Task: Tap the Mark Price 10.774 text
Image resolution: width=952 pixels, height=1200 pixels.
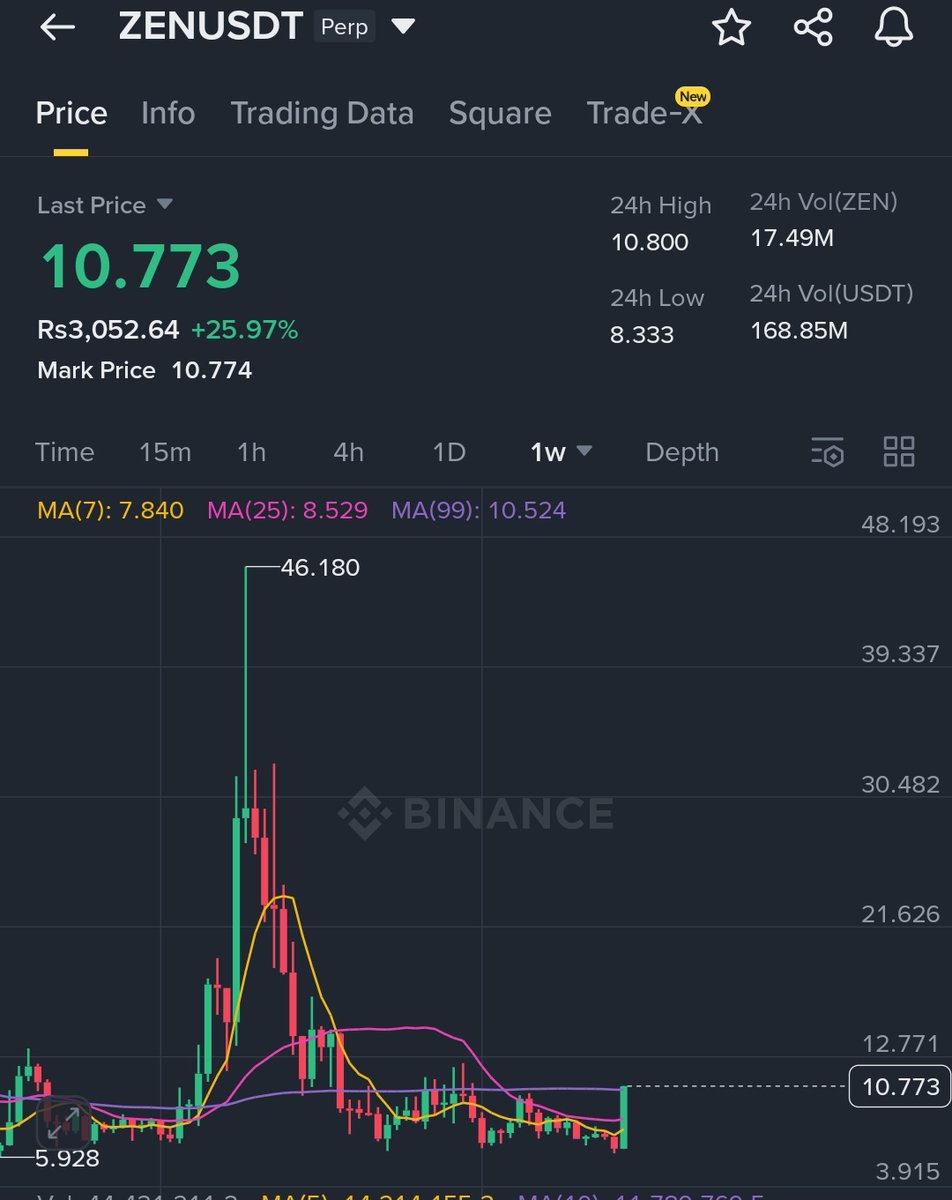Action: tap(144, 370)
